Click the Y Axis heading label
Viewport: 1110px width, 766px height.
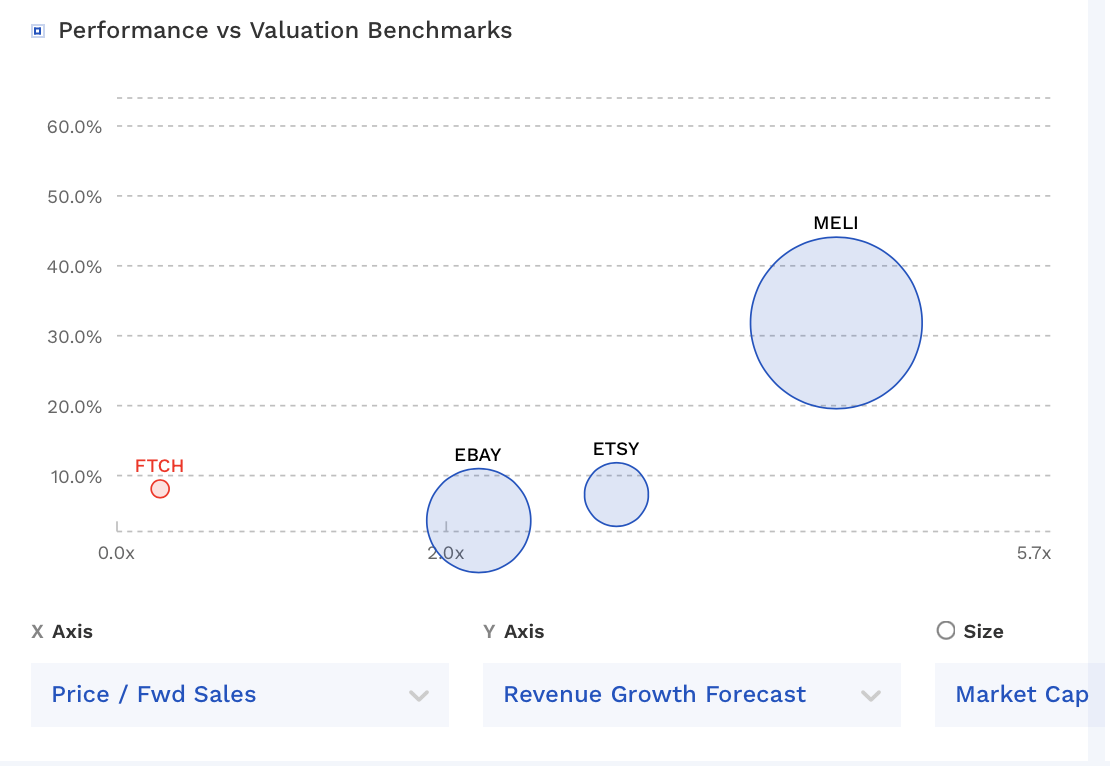[515, 631]
